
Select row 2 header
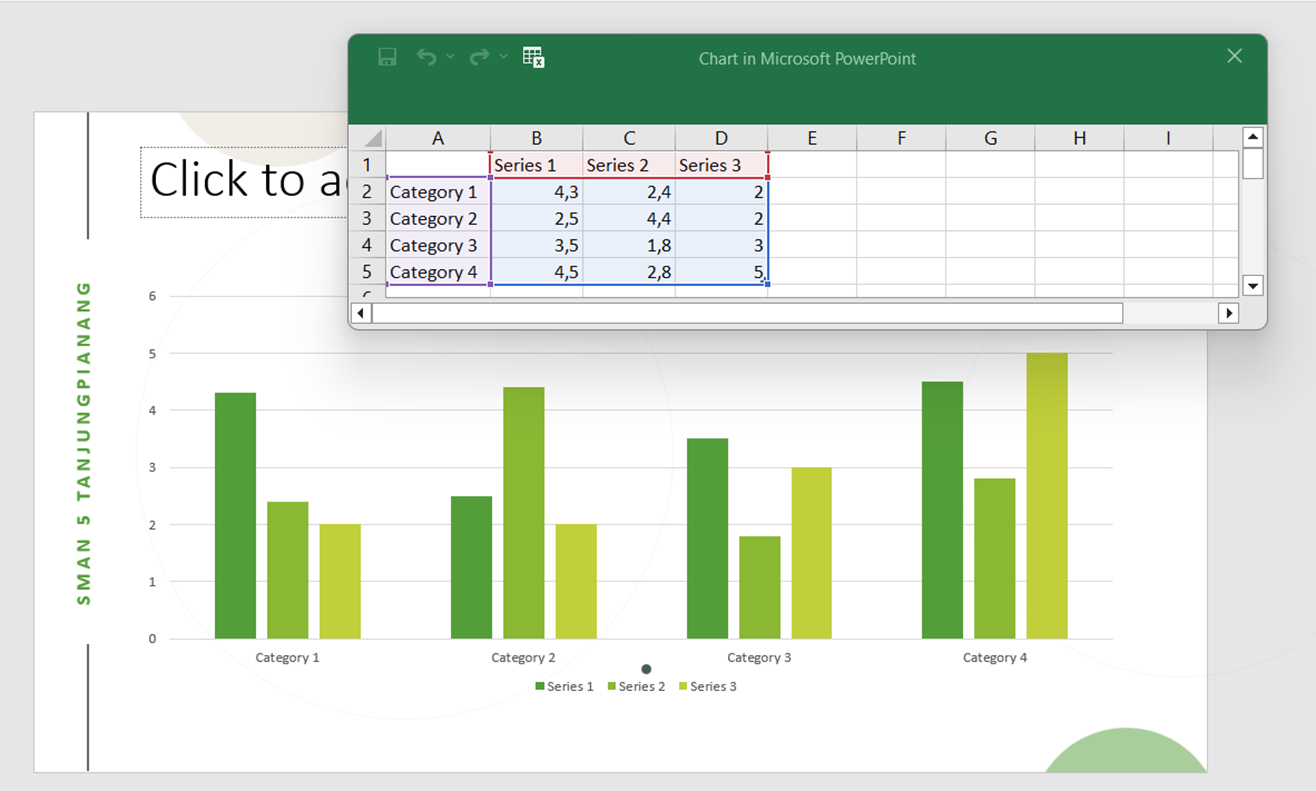(x=367, y=192)
